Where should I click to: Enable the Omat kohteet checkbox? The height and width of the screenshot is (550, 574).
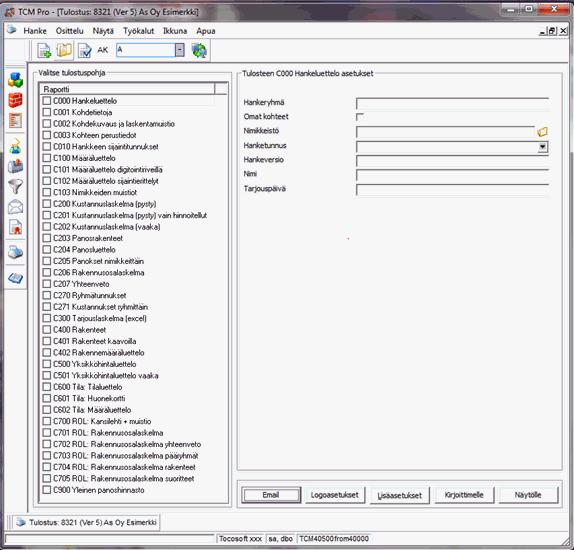pyautogui.click(x=360, y=117)
